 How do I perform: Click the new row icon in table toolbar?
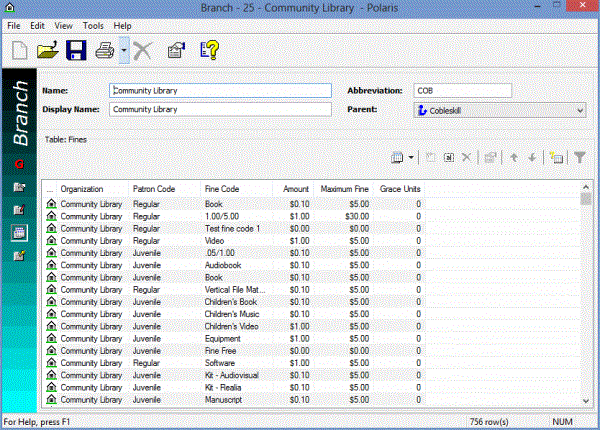(x=431, y=157)
